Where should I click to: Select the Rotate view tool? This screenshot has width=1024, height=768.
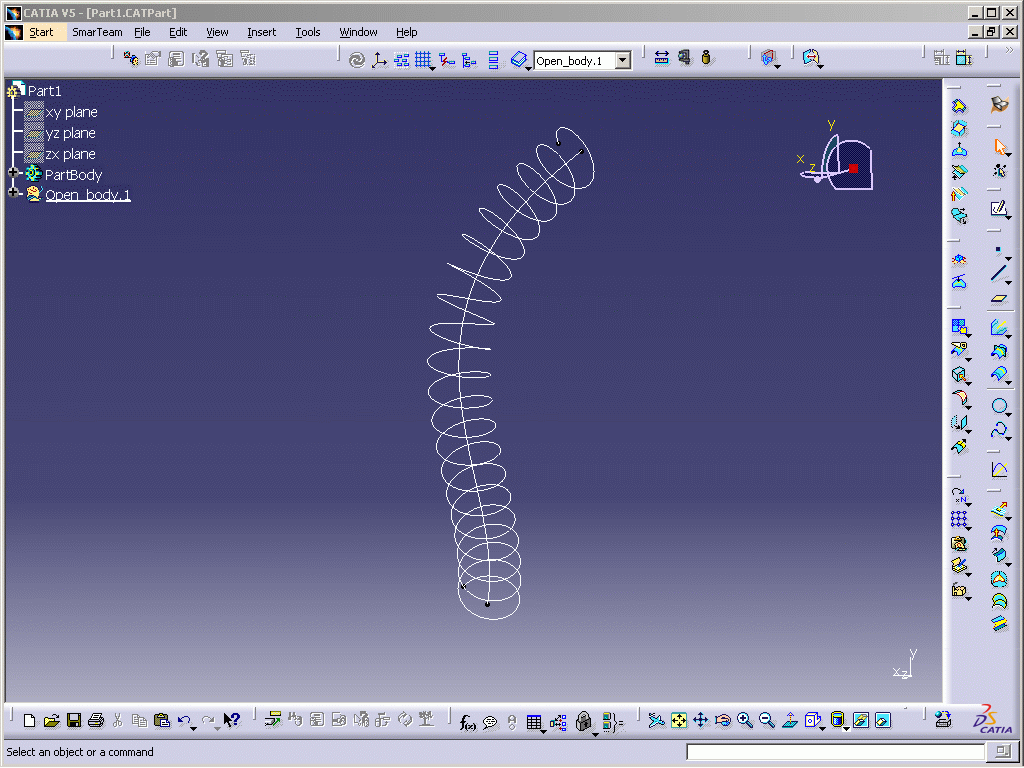coord(723,720)
